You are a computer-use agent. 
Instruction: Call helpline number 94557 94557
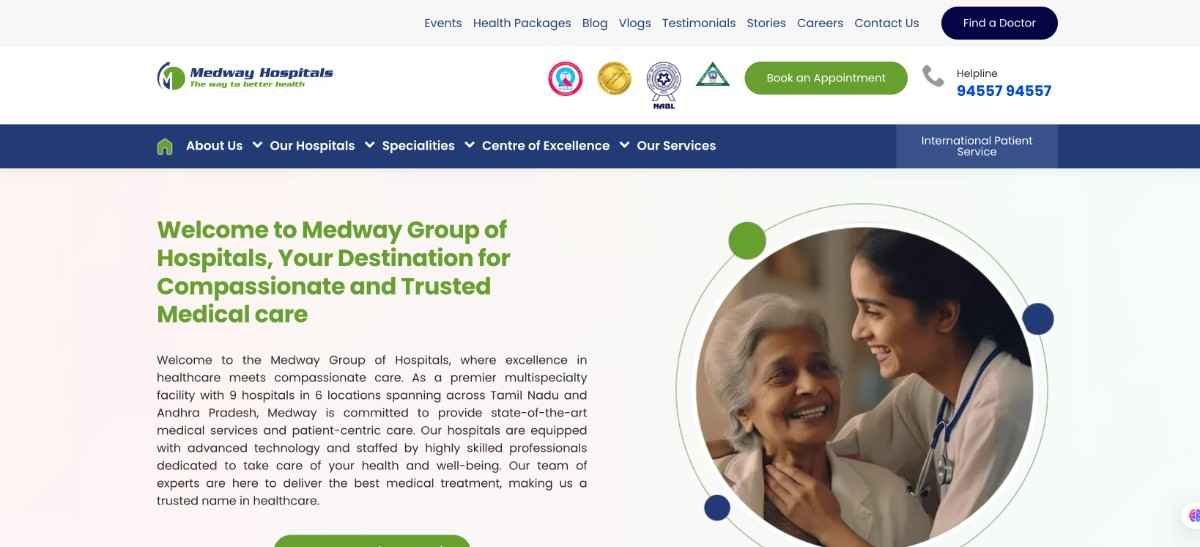[x=1004, y=91]
